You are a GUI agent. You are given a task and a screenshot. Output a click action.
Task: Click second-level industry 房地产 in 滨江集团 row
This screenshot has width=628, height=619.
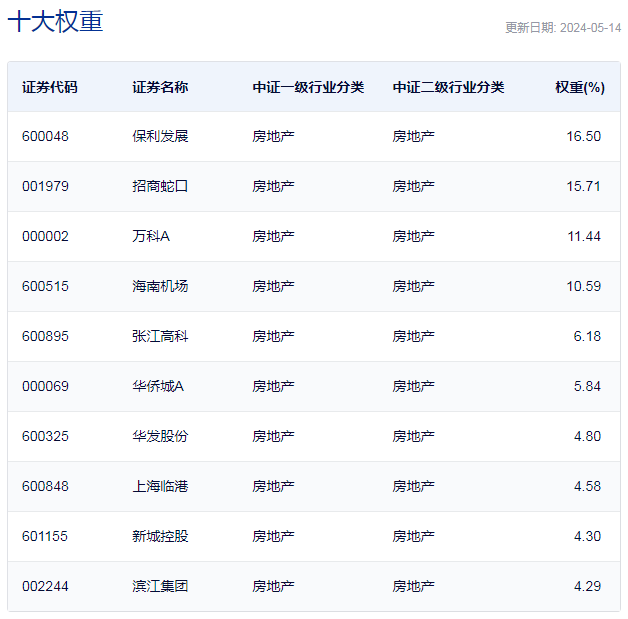413,587
